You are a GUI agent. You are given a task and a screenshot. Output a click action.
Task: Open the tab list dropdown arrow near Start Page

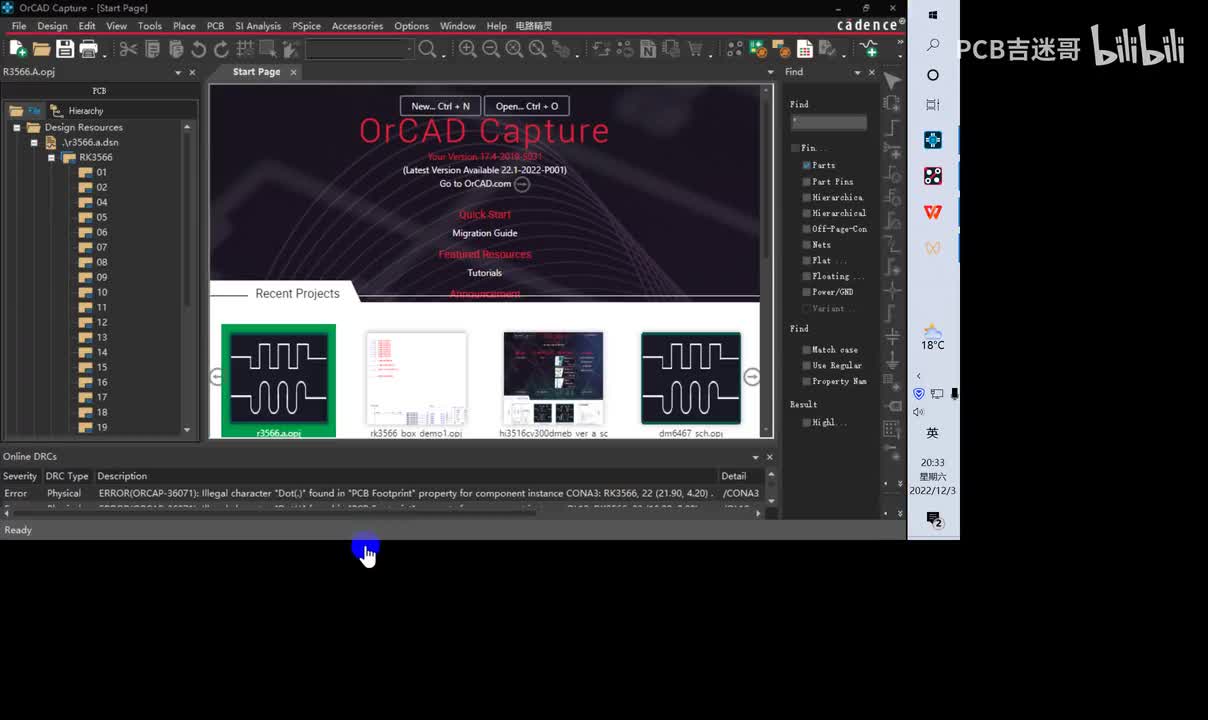[770, 72]
